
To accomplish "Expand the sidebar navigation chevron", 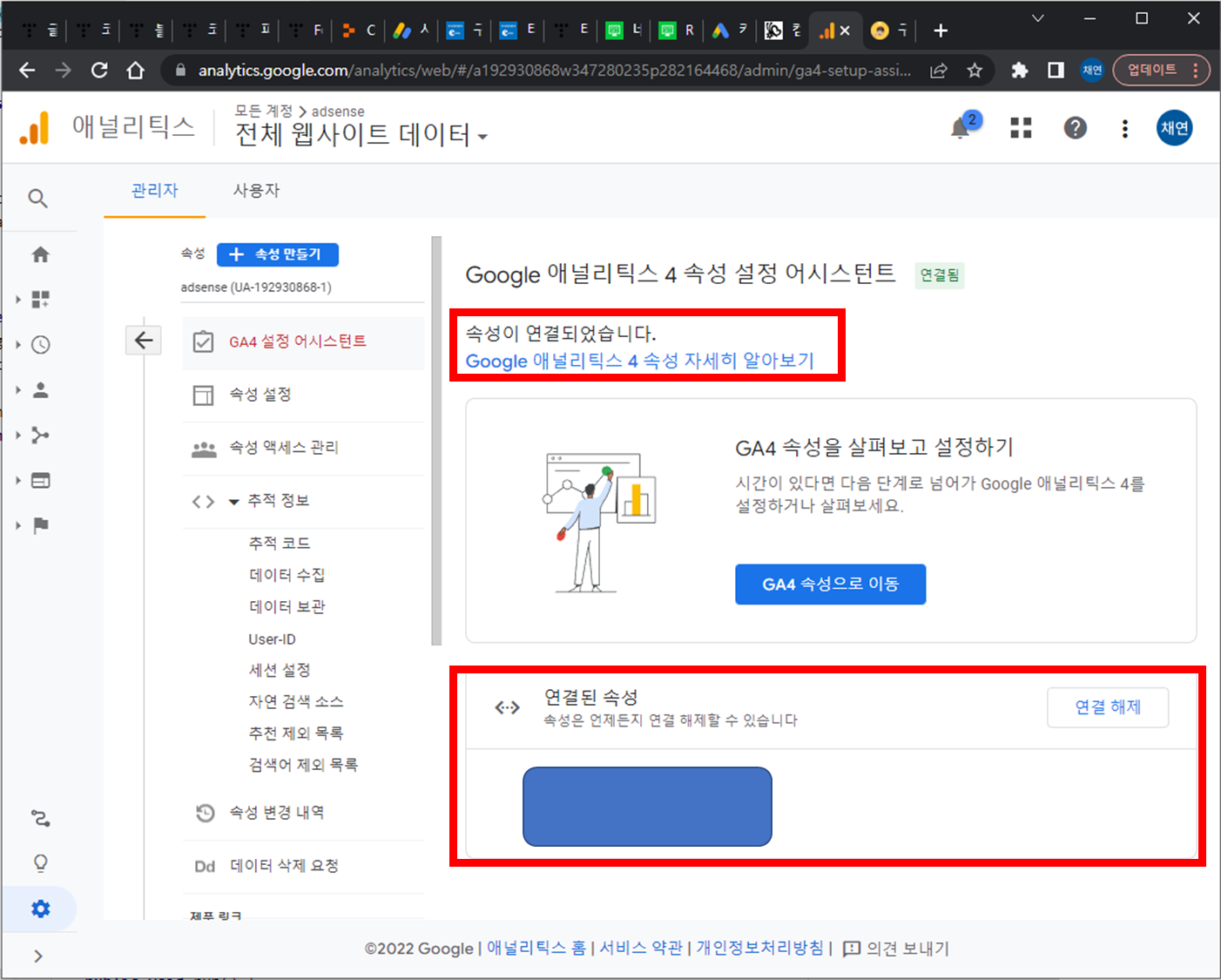I will pyautogui.click(x=38, y=956).
